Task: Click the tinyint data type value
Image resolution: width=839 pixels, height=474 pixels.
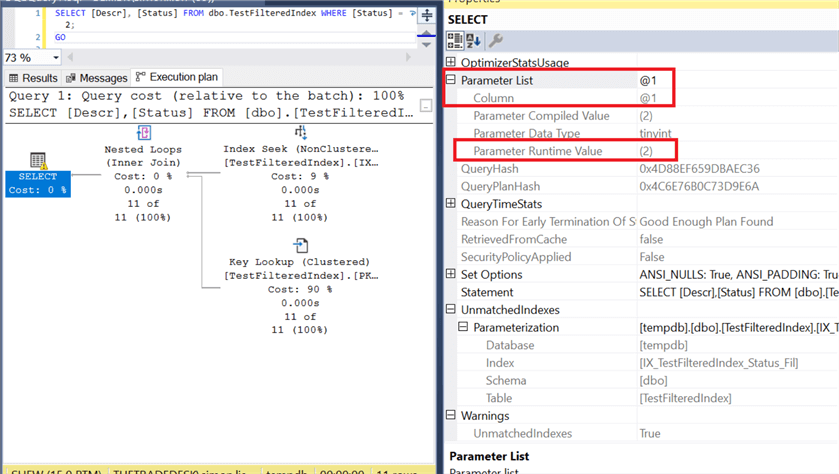Action: 655,133
